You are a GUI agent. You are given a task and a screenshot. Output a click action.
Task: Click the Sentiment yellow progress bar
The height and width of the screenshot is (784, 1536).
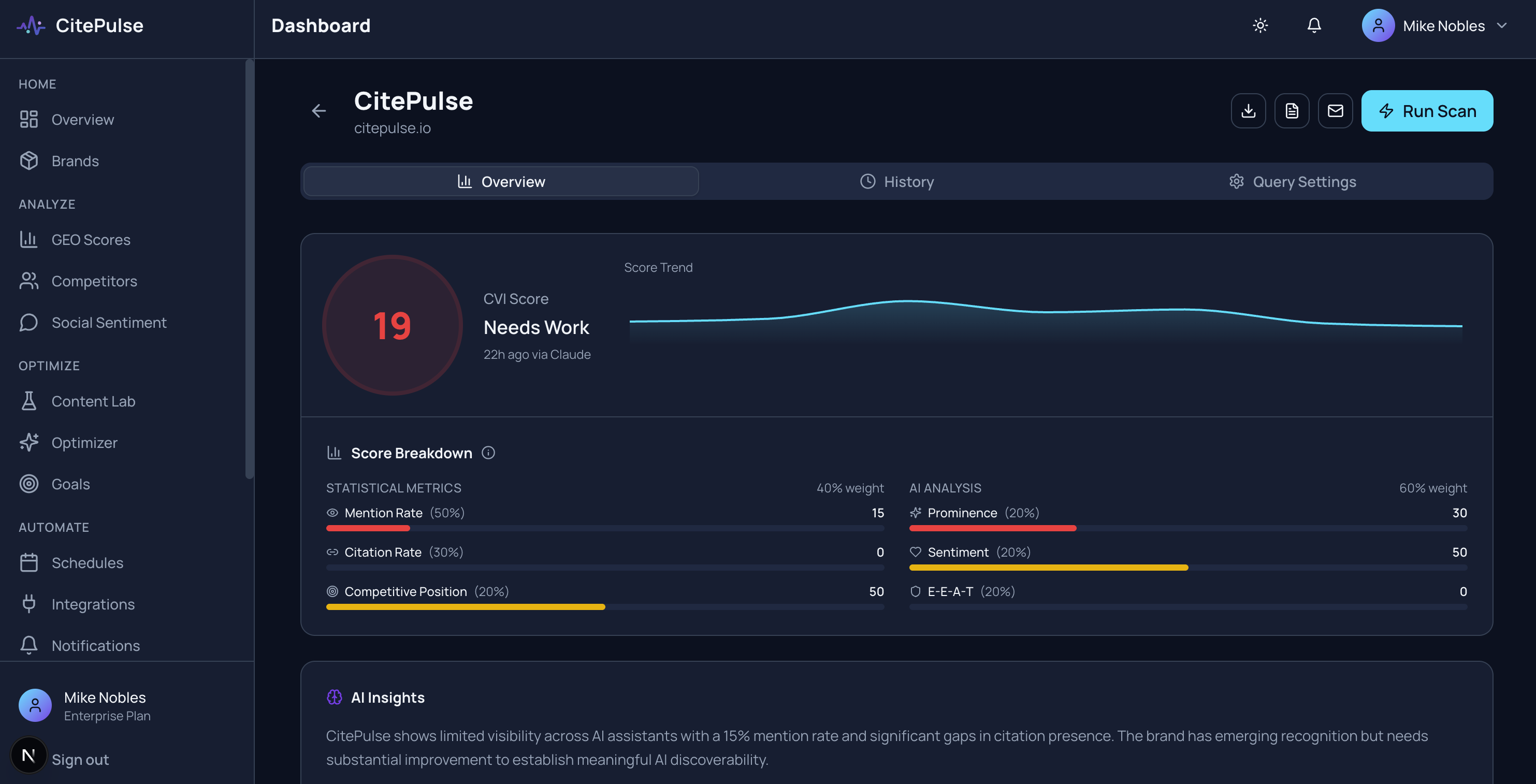pyautogui.click(x=1048, y=568)
